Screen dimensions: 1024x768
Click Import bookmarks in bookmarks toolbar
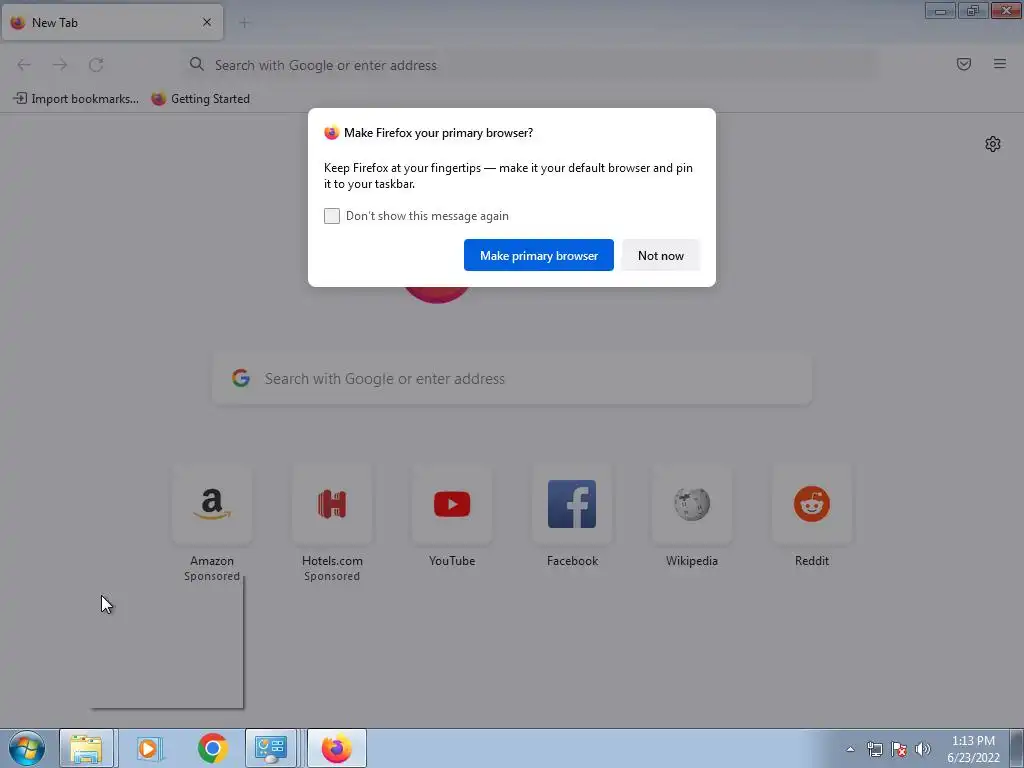tap(76, 99)
